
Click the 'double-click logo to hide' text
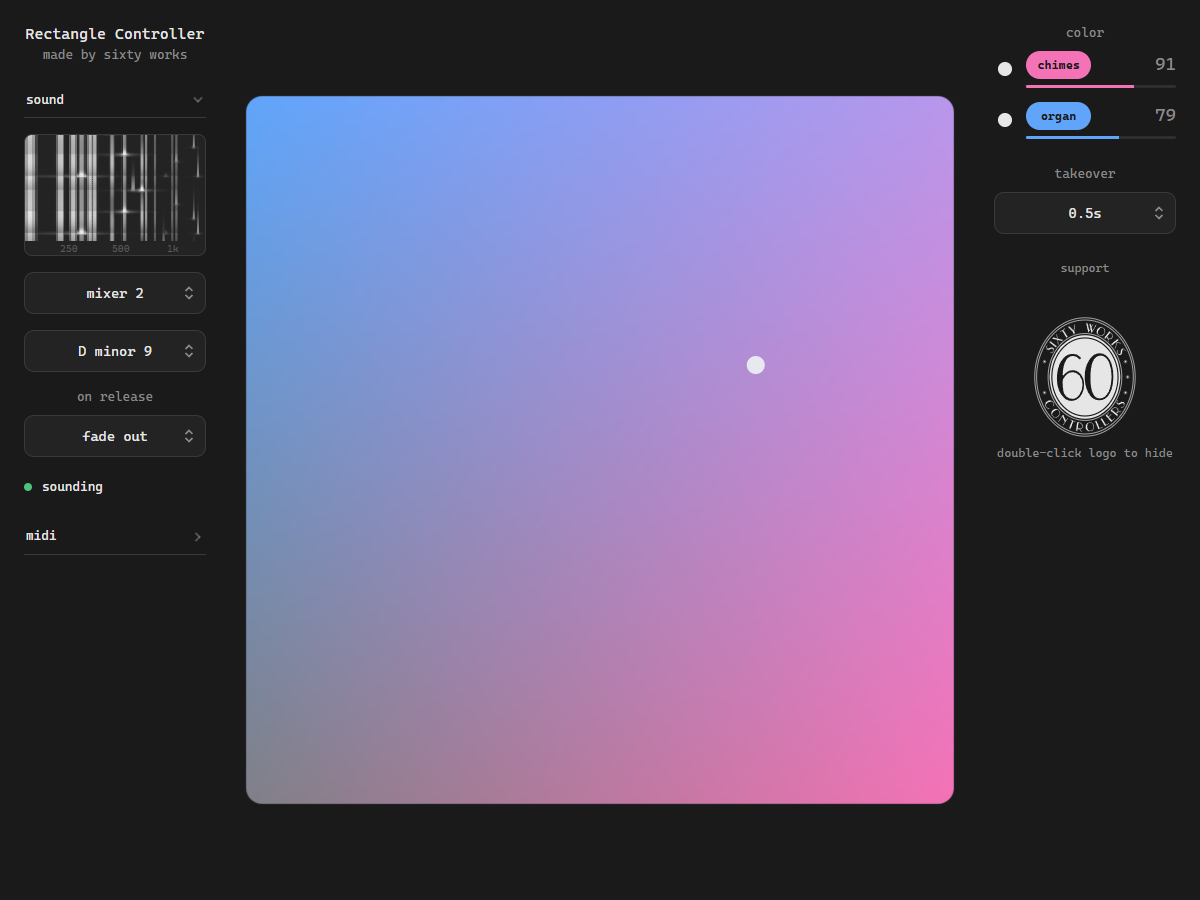(x=1085, y=453)
